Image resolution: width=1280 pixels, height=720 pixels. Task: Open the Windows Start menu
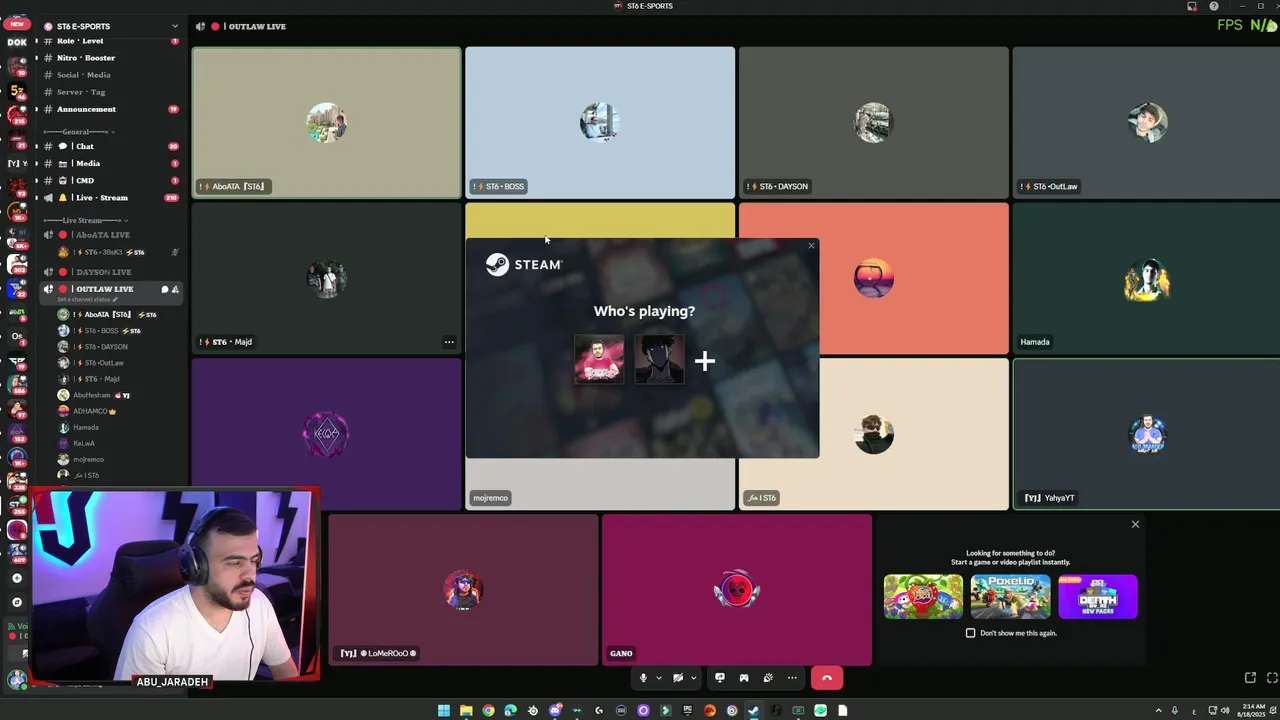[444, 711]
